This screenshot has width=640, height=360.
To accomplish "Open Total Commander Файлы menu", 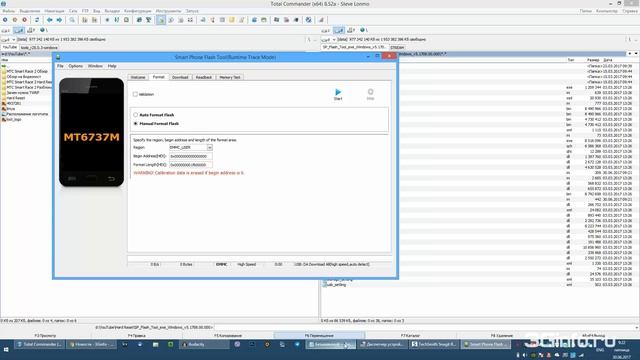I will click(9, 11).
